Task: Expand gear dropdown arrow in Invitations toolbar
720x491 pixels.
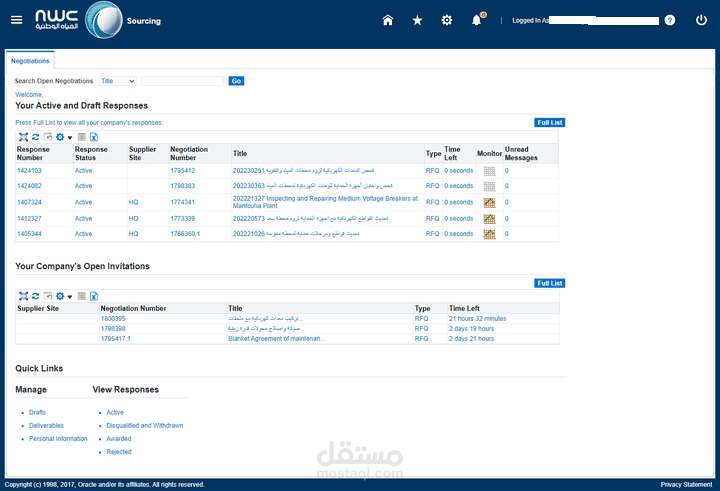Action: click(x=70, y=297)
